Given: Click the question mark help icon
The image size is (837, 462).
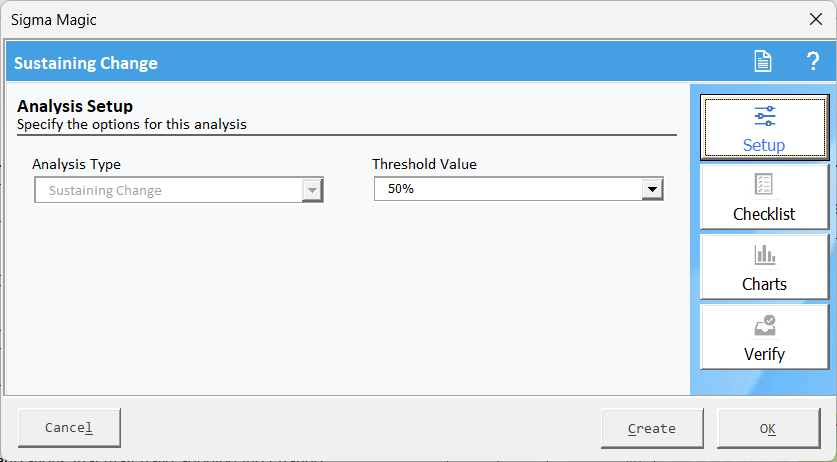Looking at the screenshot, I should (x=812, y=61).
